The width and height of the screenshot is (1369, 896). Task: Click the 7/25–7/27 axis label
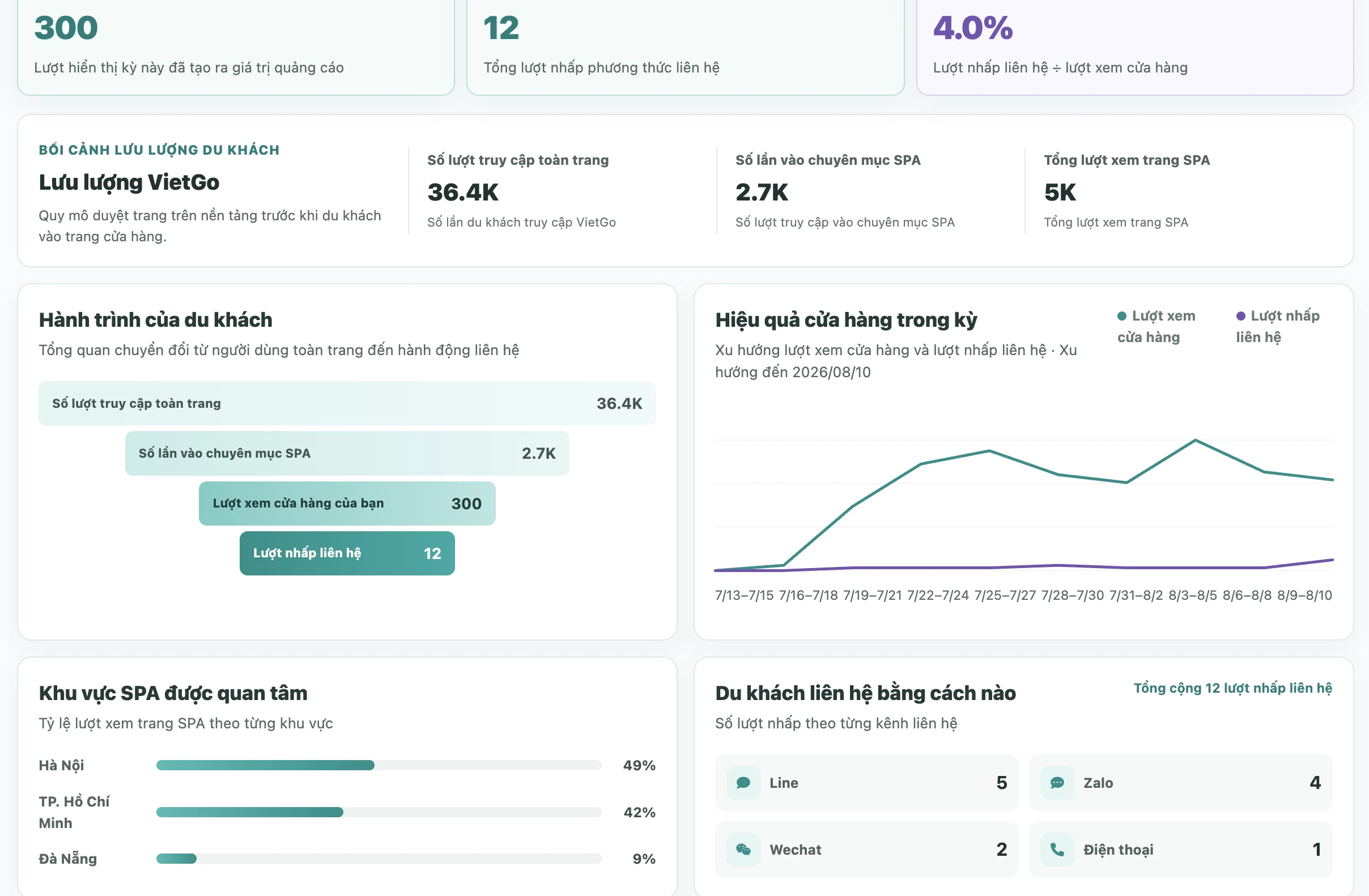click(x=1005, y=595)
